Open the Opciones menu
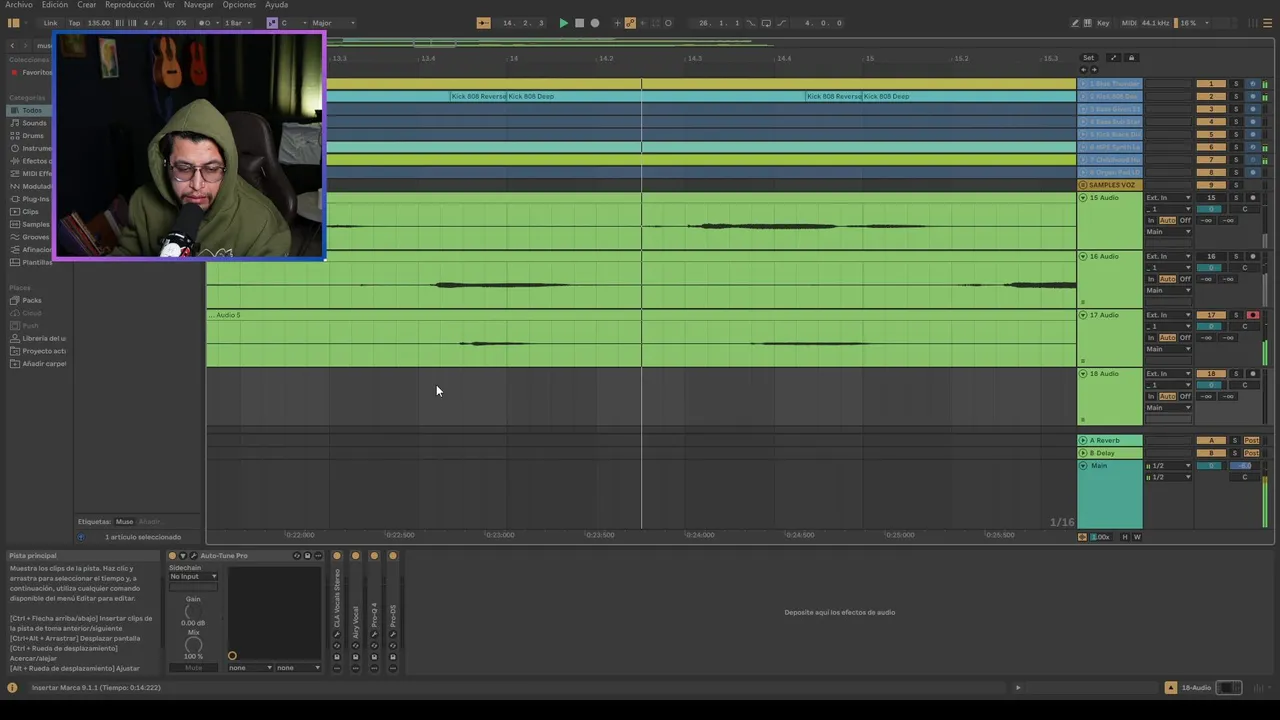 pos(239,5)
